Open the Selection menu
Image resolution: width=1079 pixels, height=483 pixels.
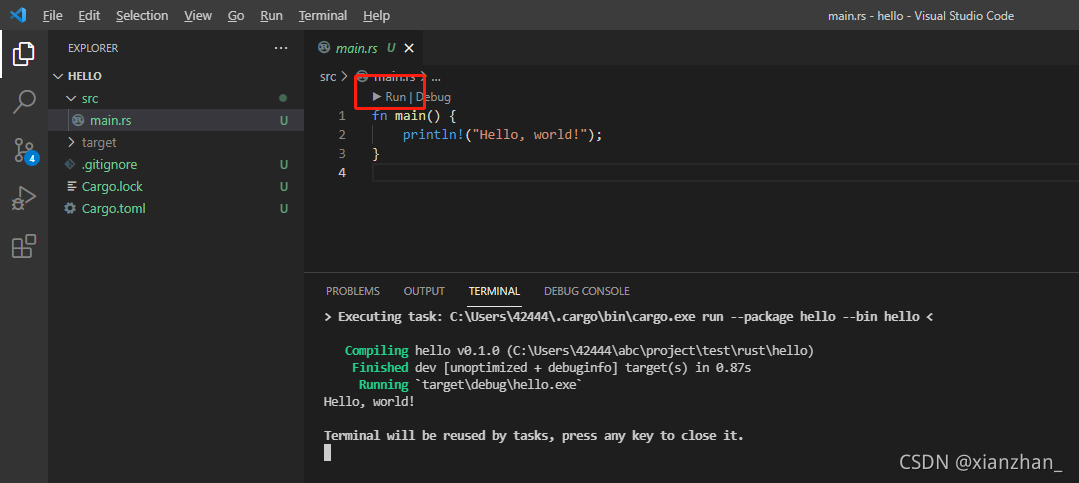tap(142, 15)
